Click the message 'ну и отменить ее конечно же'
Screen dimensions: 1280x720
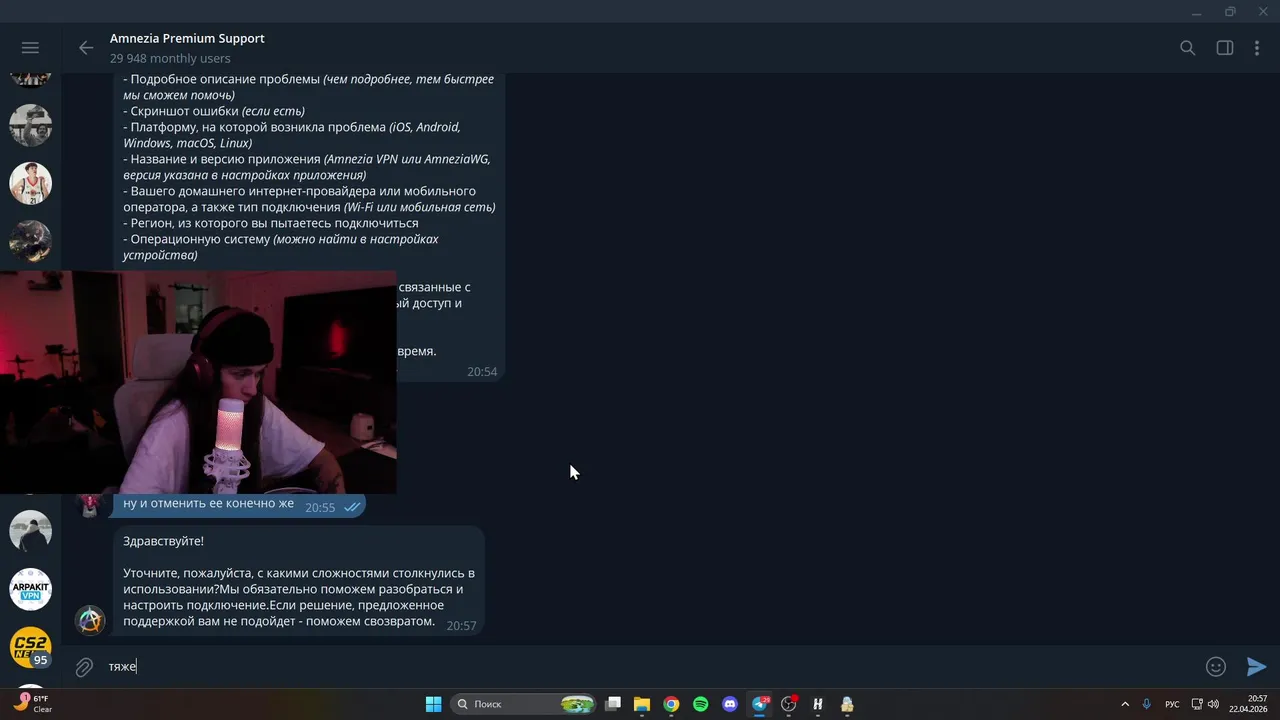(x=208, y=504)
